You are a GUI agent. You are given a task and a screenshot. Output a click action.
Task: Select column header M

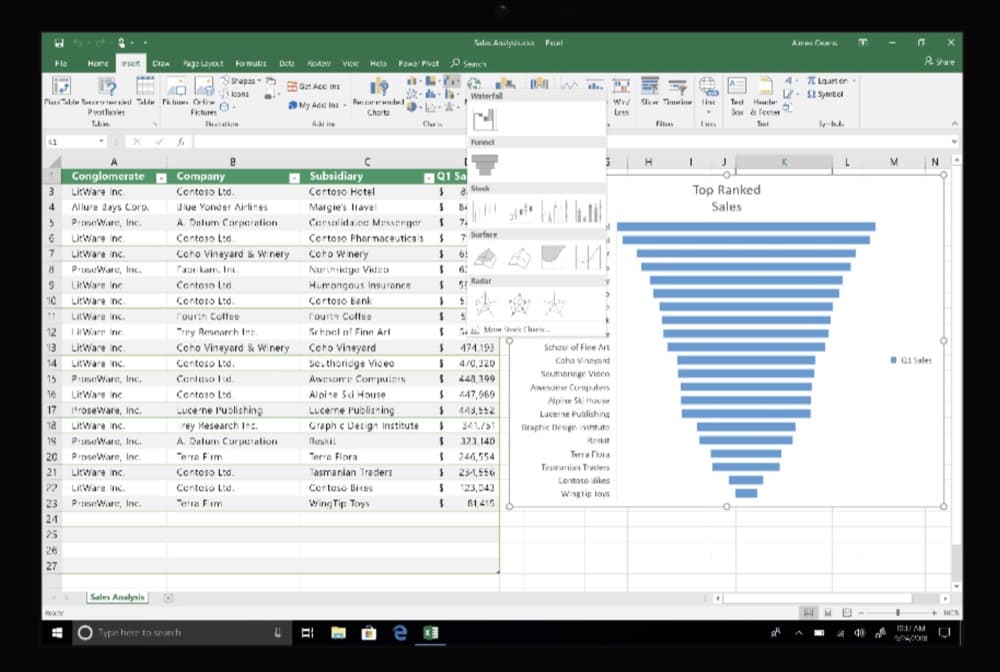894,162
